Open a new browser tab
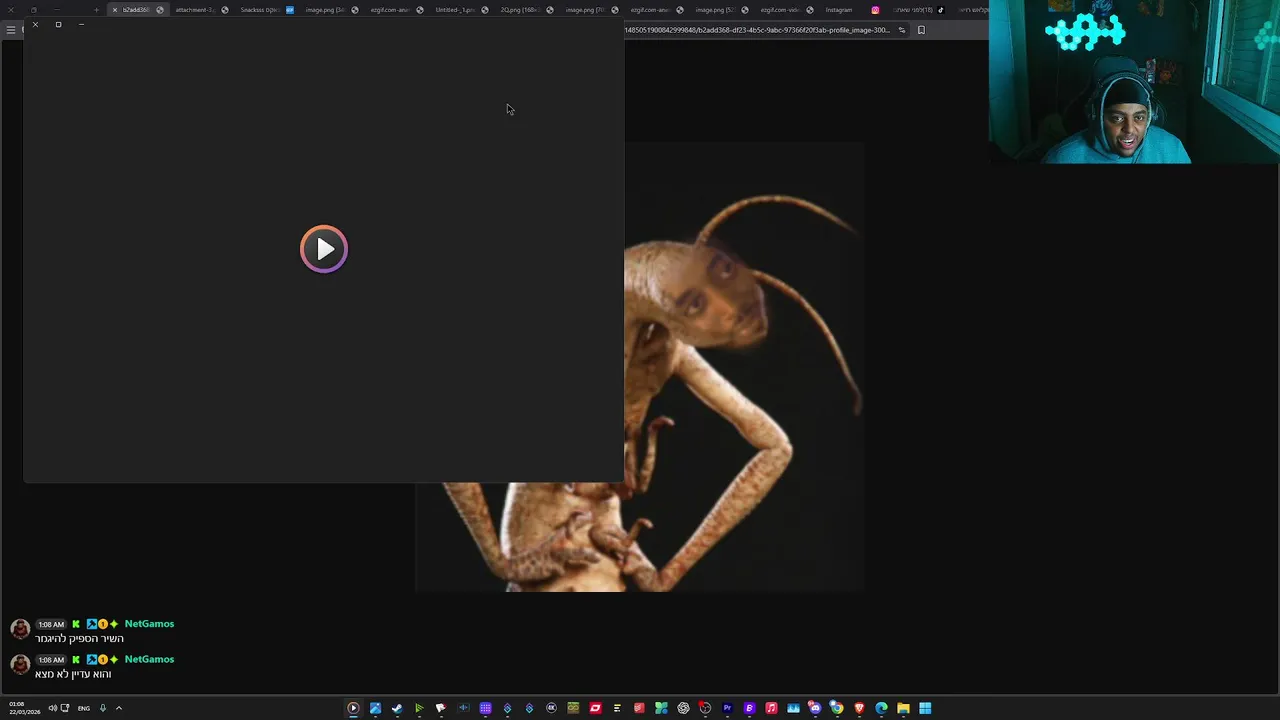Viewport: 1280px width, 720px height. [96, 10]
